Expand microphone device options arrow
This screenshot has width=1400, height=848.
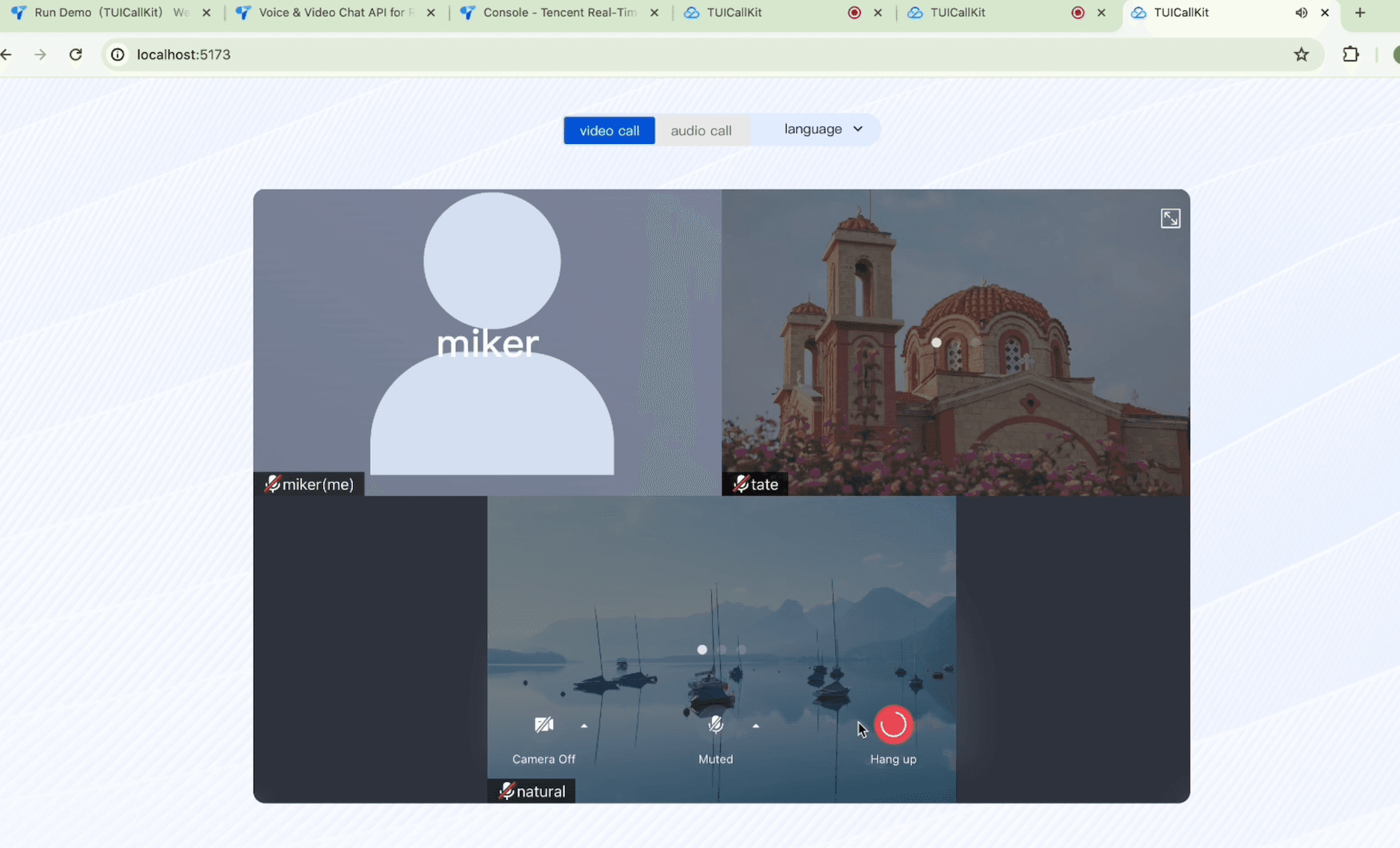tap(756, 726)
